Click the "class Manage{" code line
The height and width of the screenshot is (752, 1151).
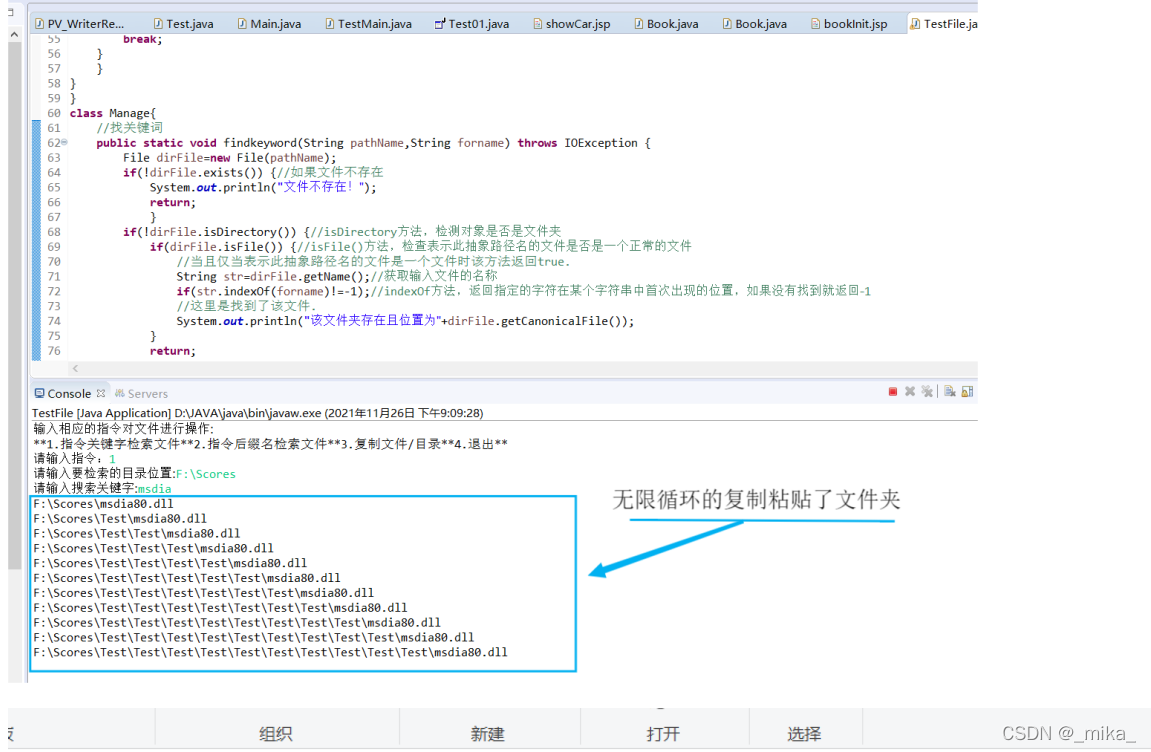click(113, 113)
